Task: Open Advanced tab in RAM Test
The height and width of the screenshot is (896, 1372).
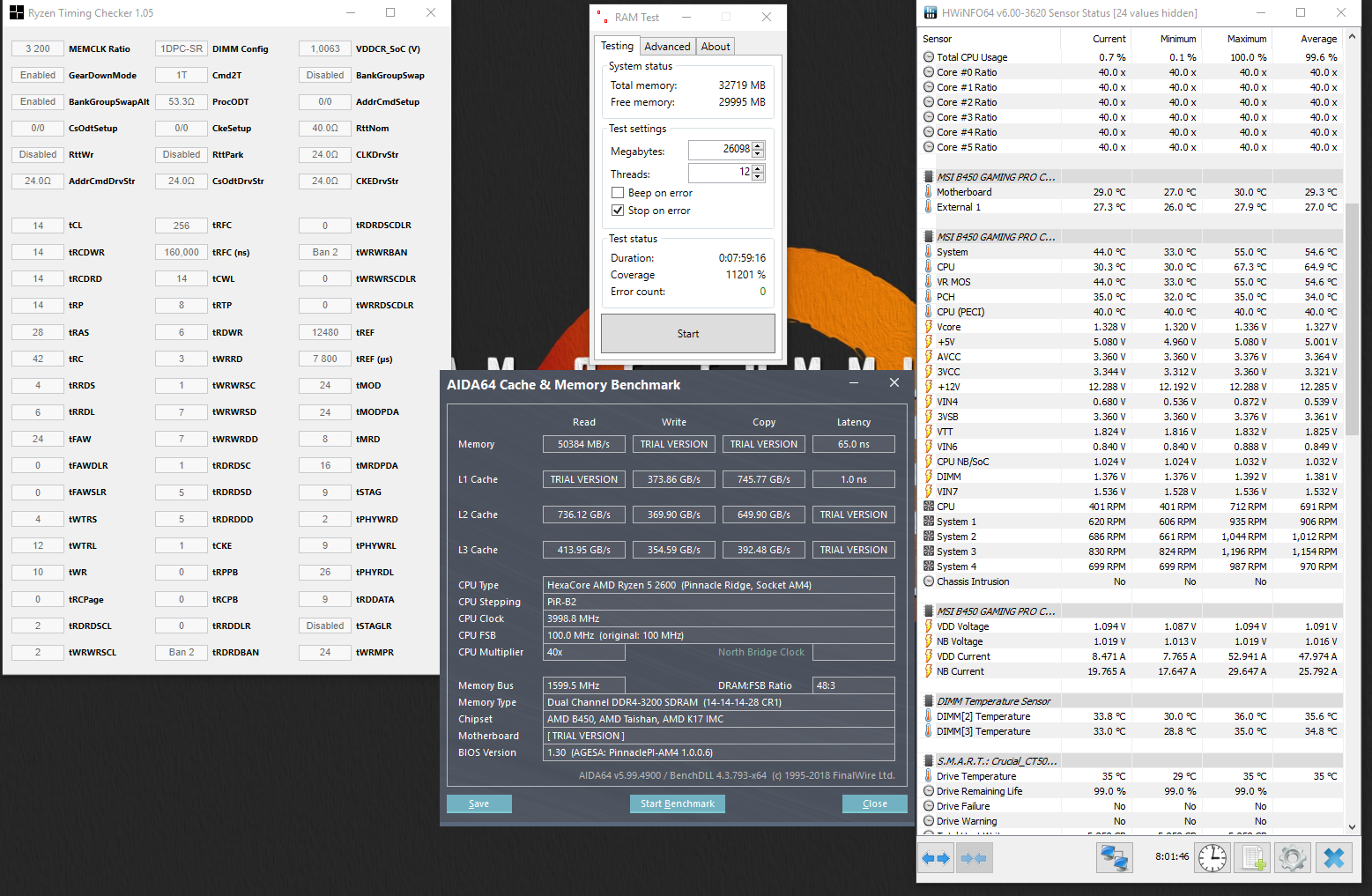Action: [667, 47]
